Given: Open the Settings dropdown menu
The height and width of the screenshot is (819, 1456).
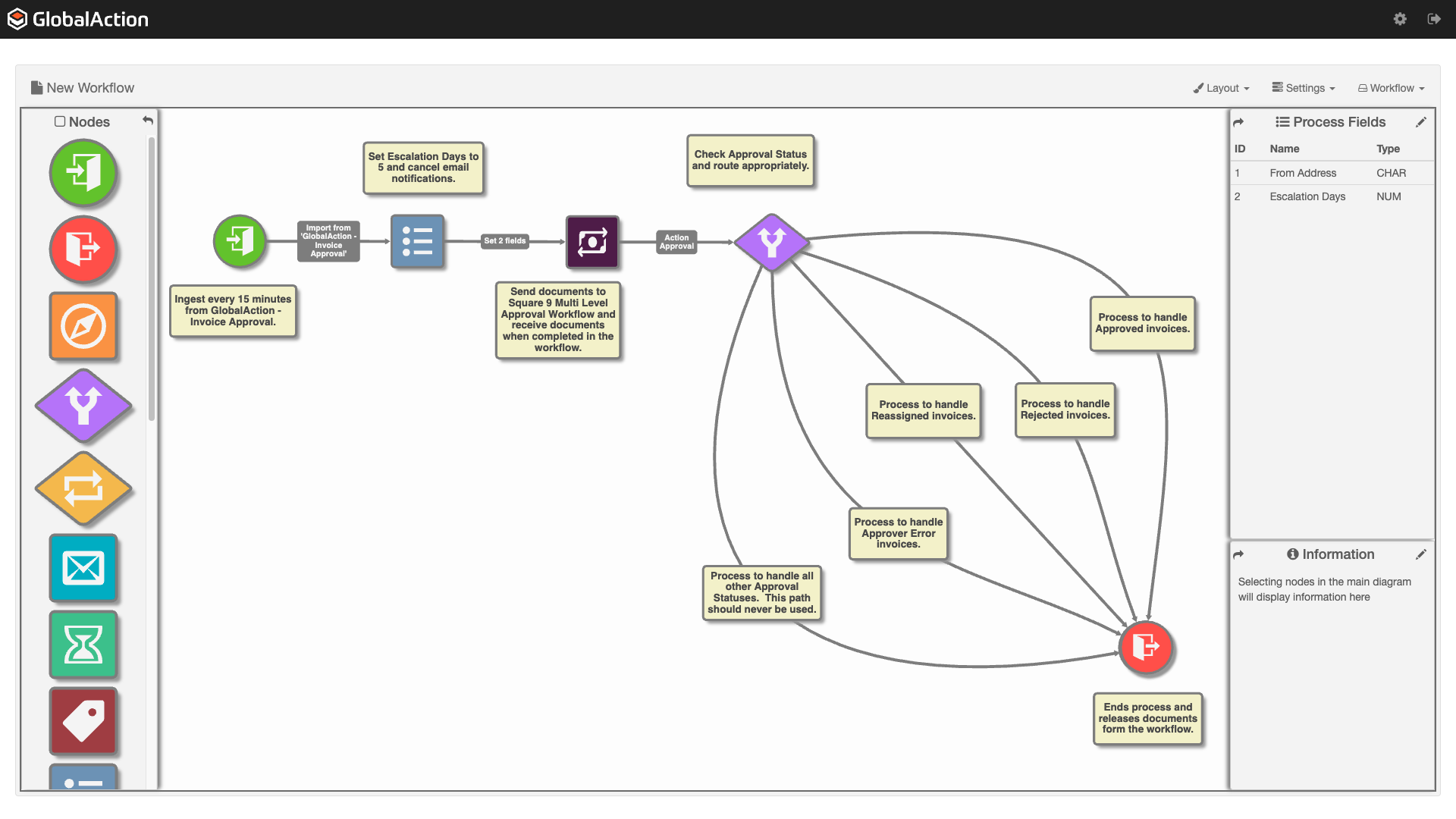Looking at the screenshot, I should pos(1304,88).
